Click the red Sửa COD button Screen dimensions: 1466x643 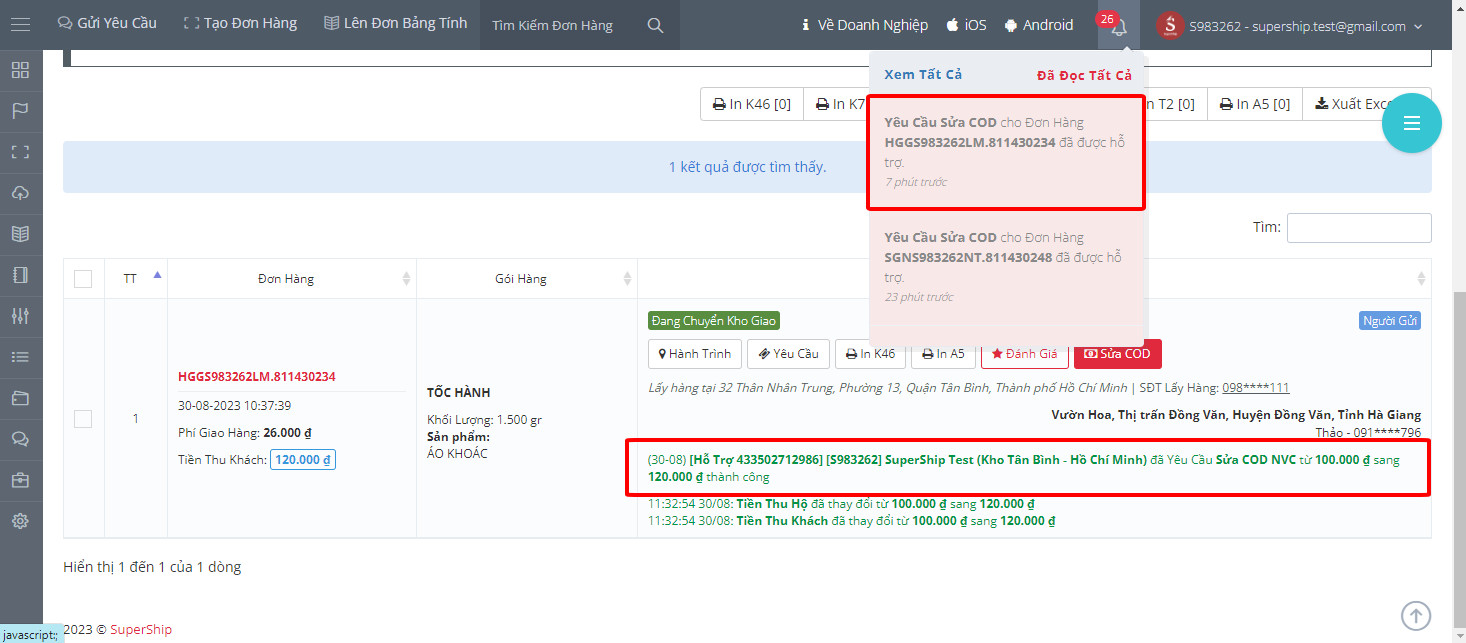click(x=1117, y=353)
